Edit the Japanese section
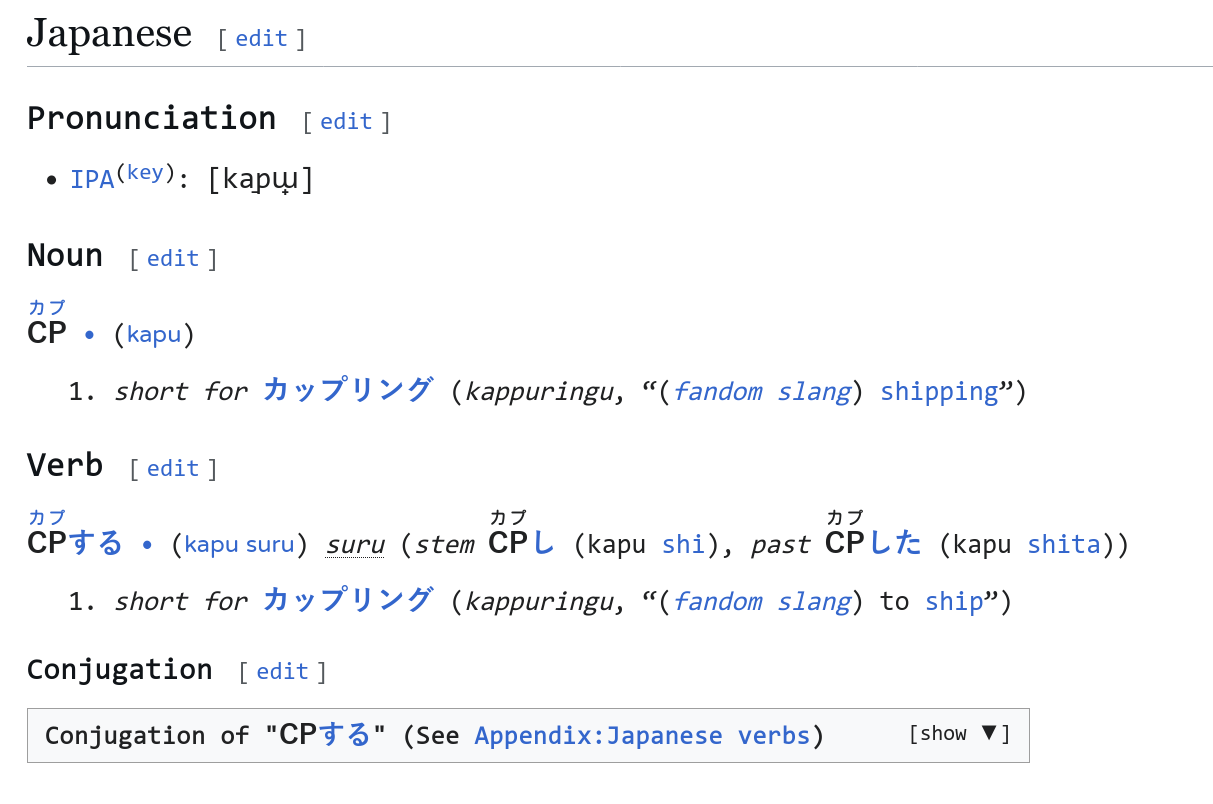The width and height of the screenshot is (1213, 804). 261,39
